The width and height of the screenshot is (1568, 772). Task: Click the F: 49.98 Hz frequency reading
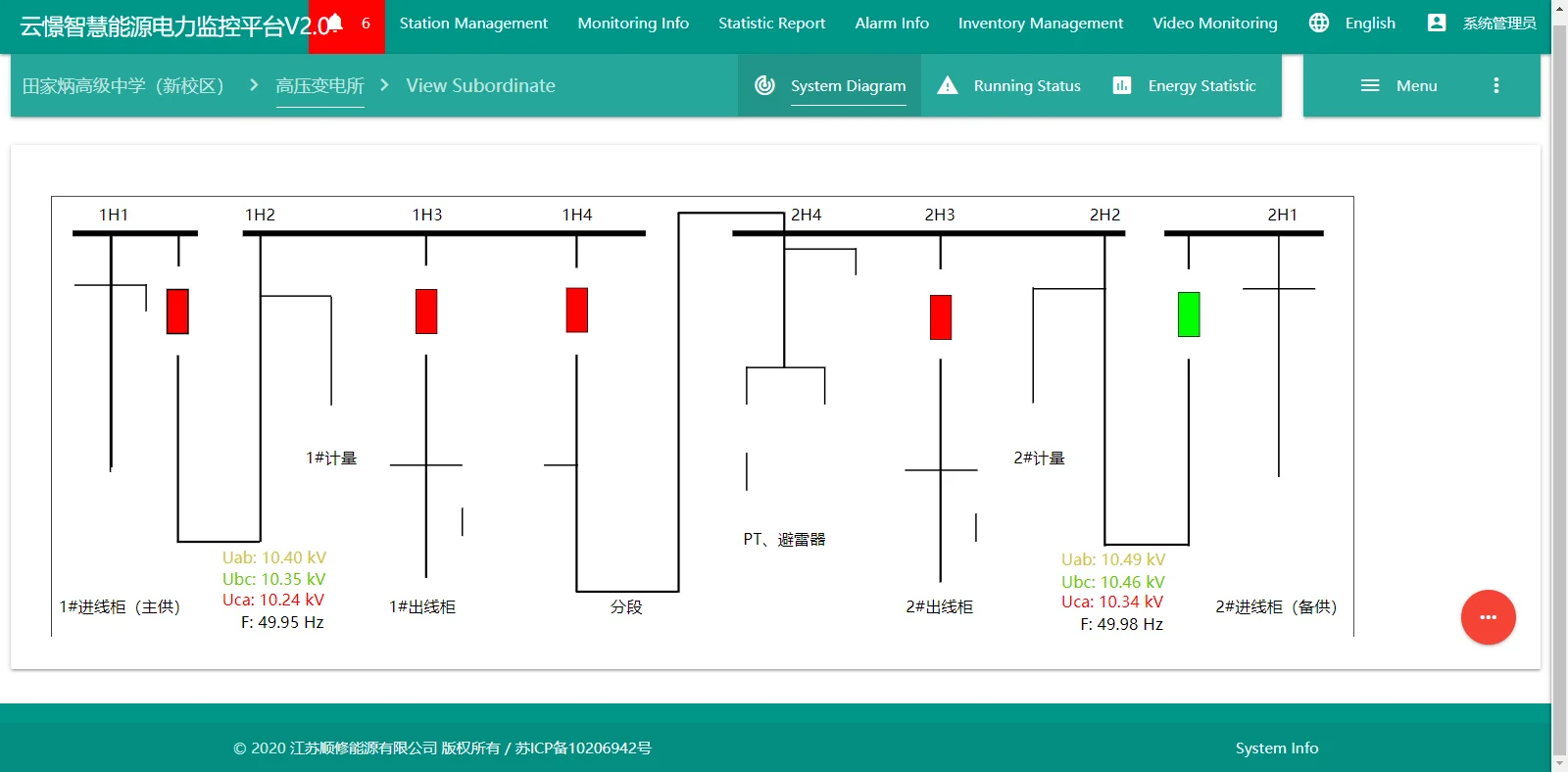(1122, 624)
